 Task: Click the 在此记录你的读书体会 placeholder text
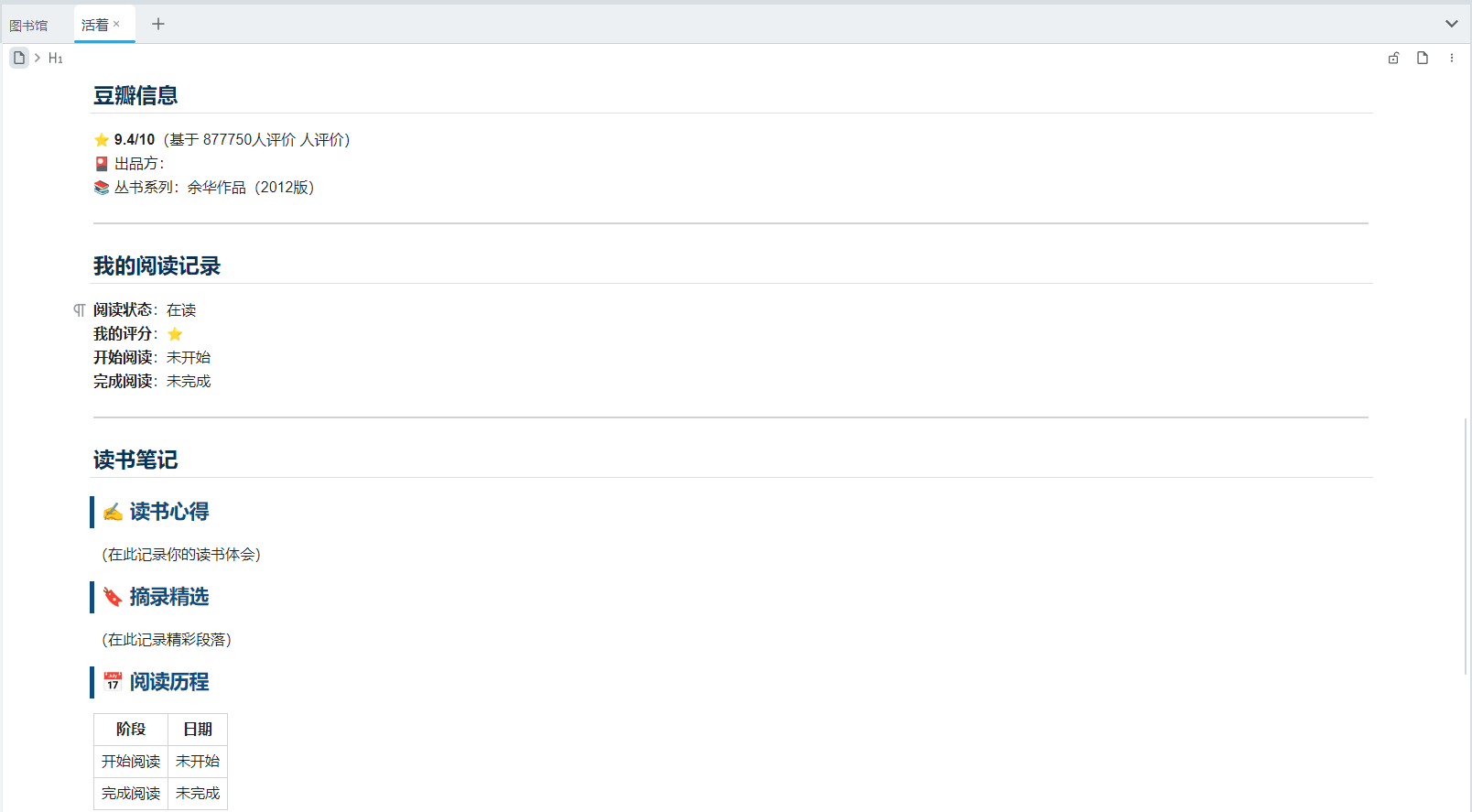click(x=181, y=555)
